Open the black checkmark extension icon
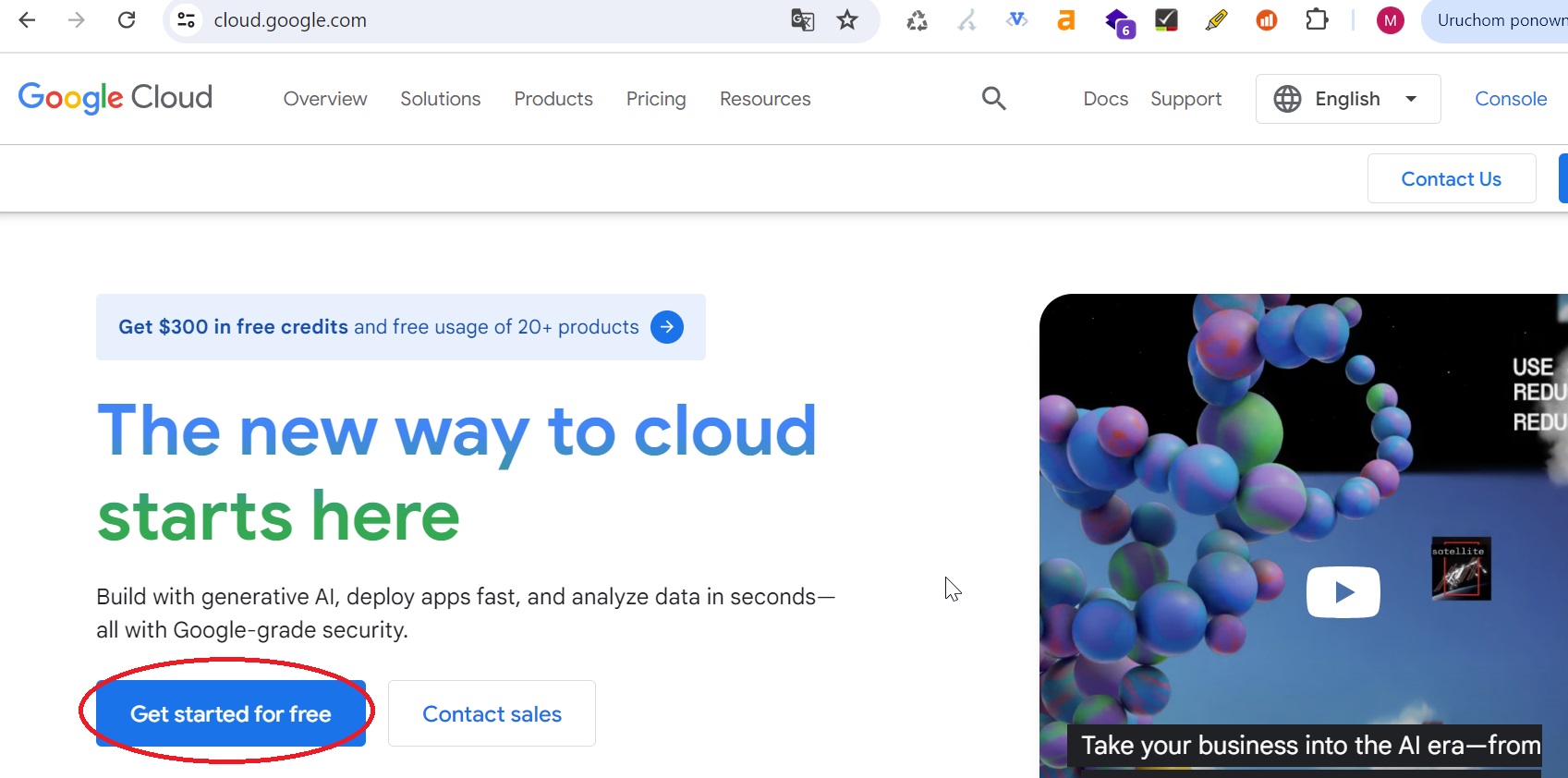 point(1166,20)
